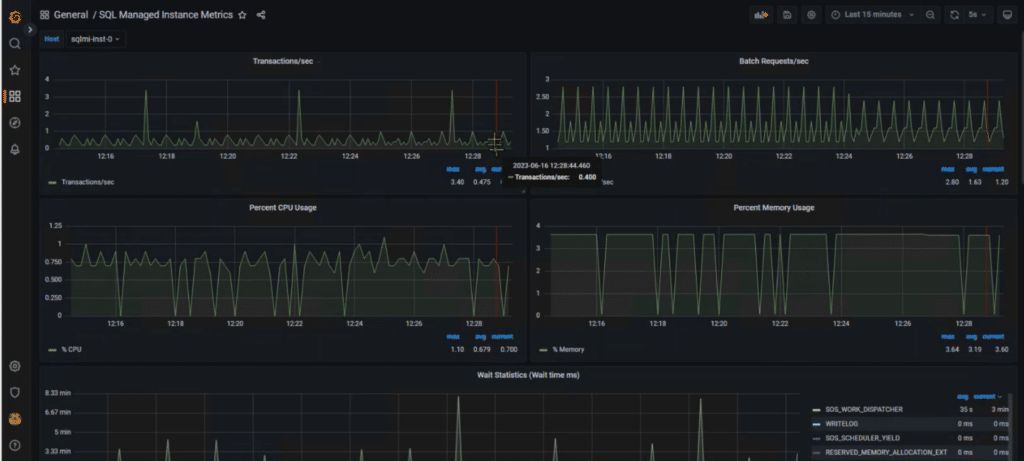
Task: Sort Batch Requests legend by max
Action: tap(948, 170)
